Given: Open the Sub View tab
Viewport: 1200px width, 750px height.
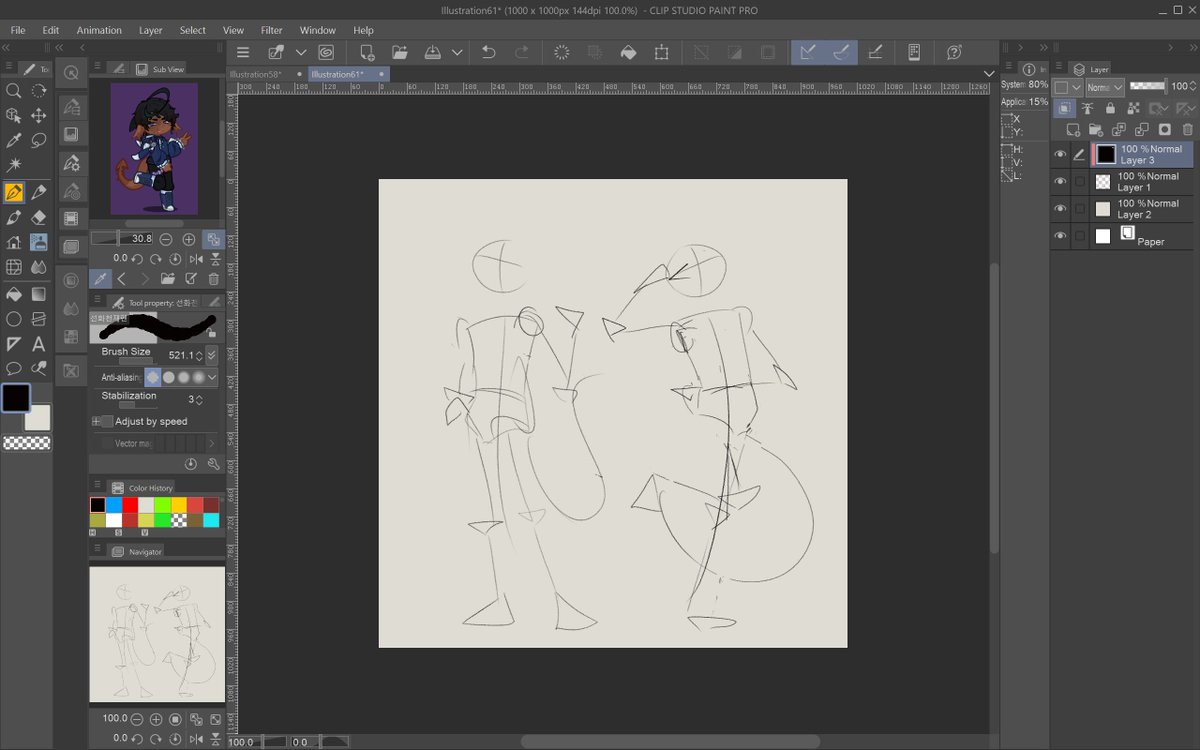Looking at the screenshot, I should (160, 69).
